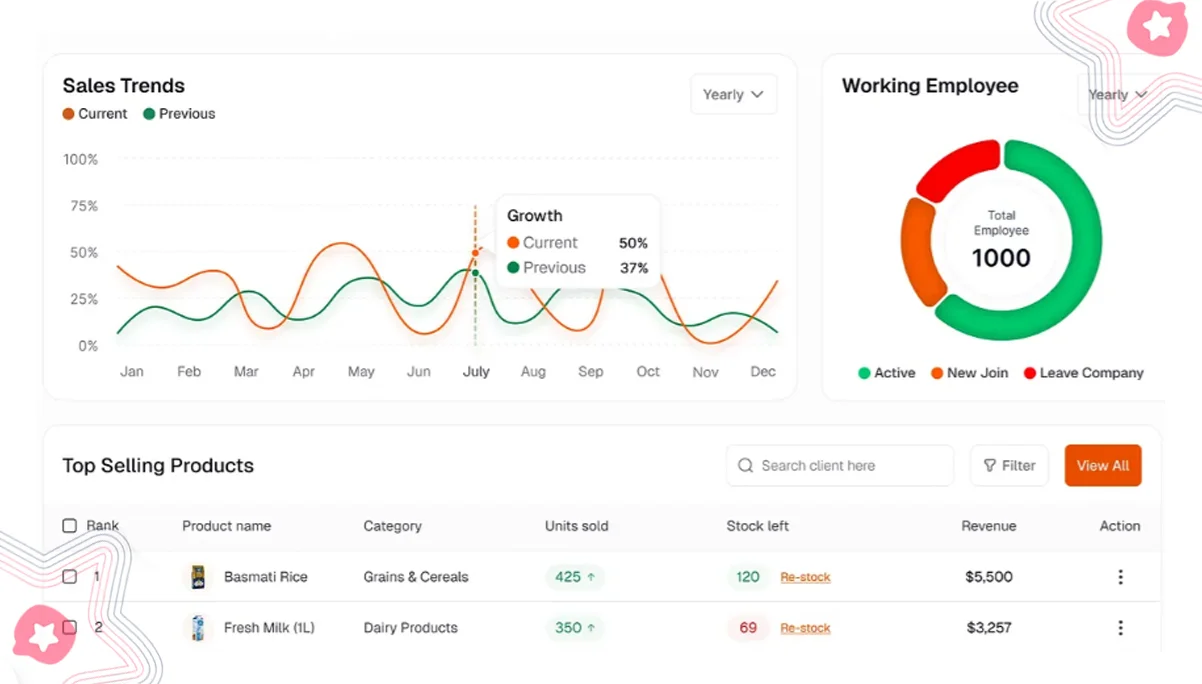1202x684 pixels.
Task: Click the Basmati Rice product thumbnail
Action: click(x=198, y=577)
